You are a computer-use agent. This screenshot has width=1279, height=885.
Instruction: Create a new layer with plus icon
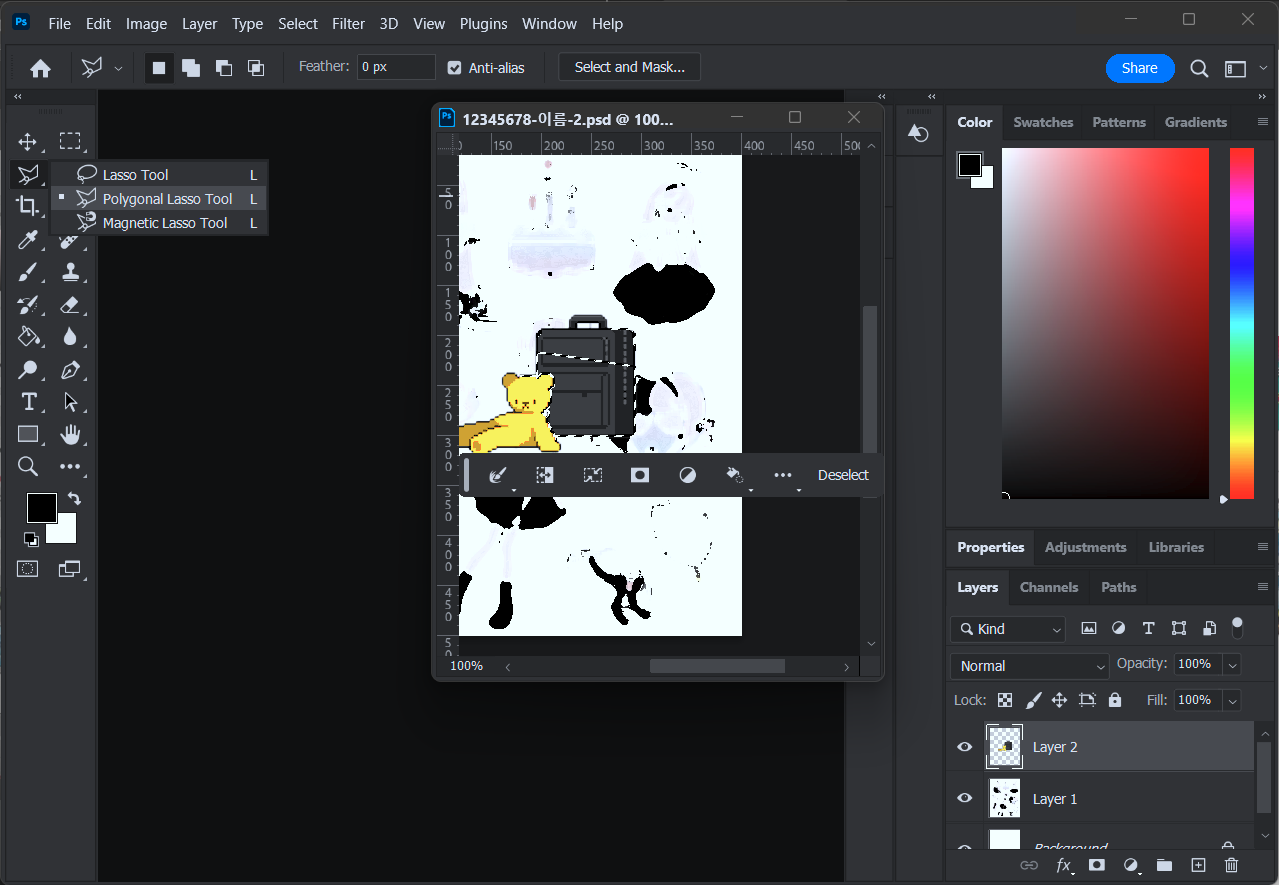(1198, 865)
